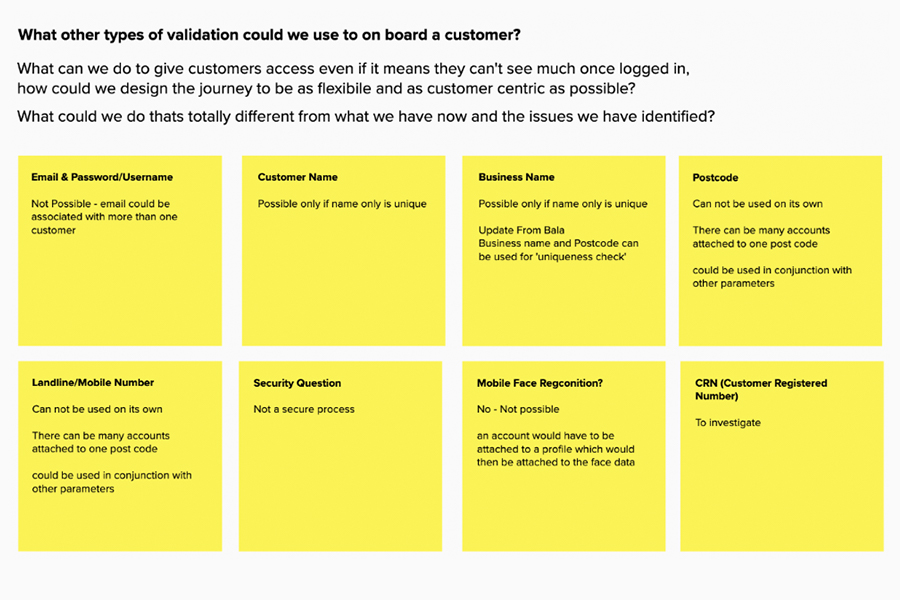Image resolution: width=900 pixels, height=600 pixels.
Task: Select the Business Name sticky note heading
Action: [516, 177]
